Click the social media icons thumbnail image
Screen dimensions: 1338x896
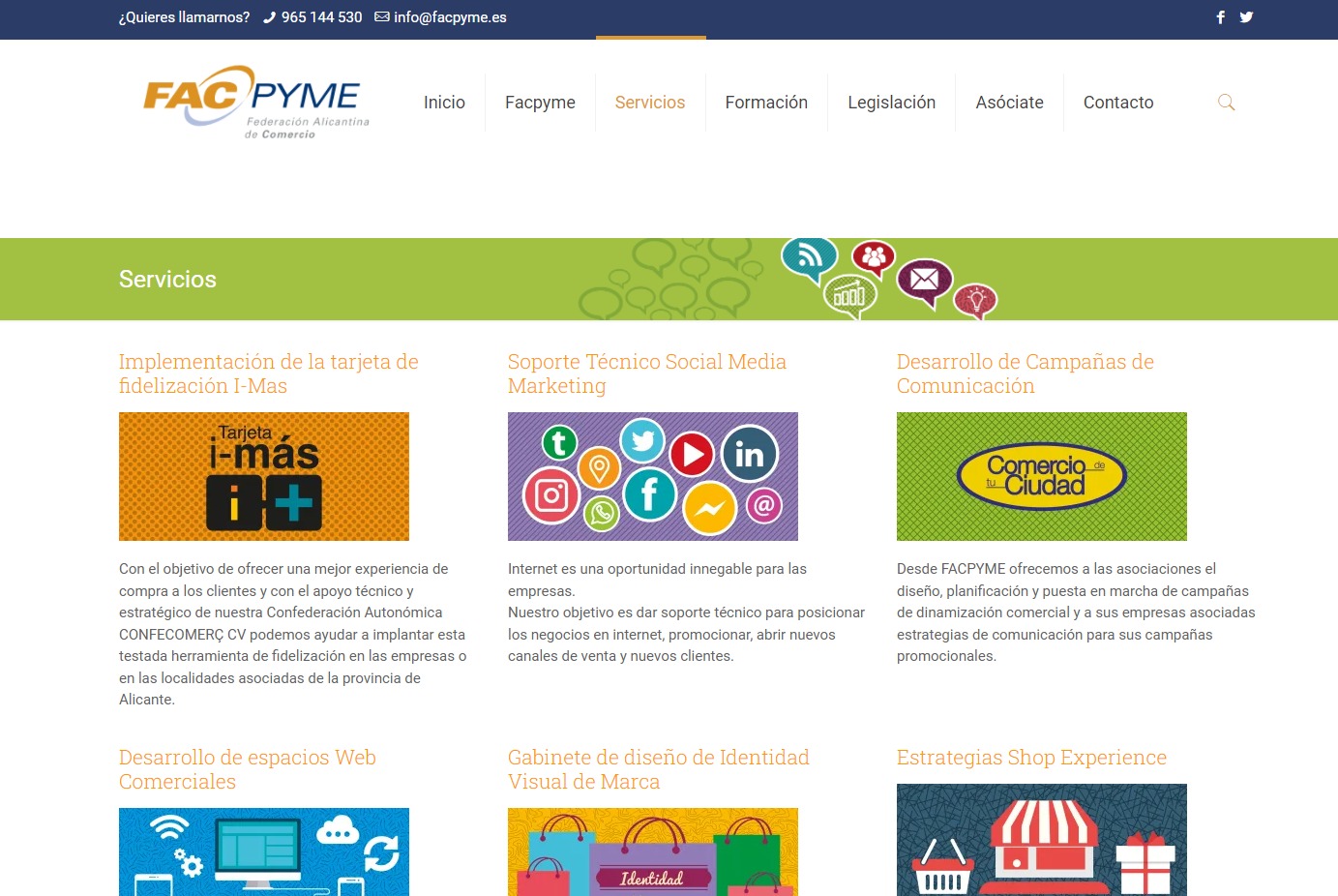point(653,476)
